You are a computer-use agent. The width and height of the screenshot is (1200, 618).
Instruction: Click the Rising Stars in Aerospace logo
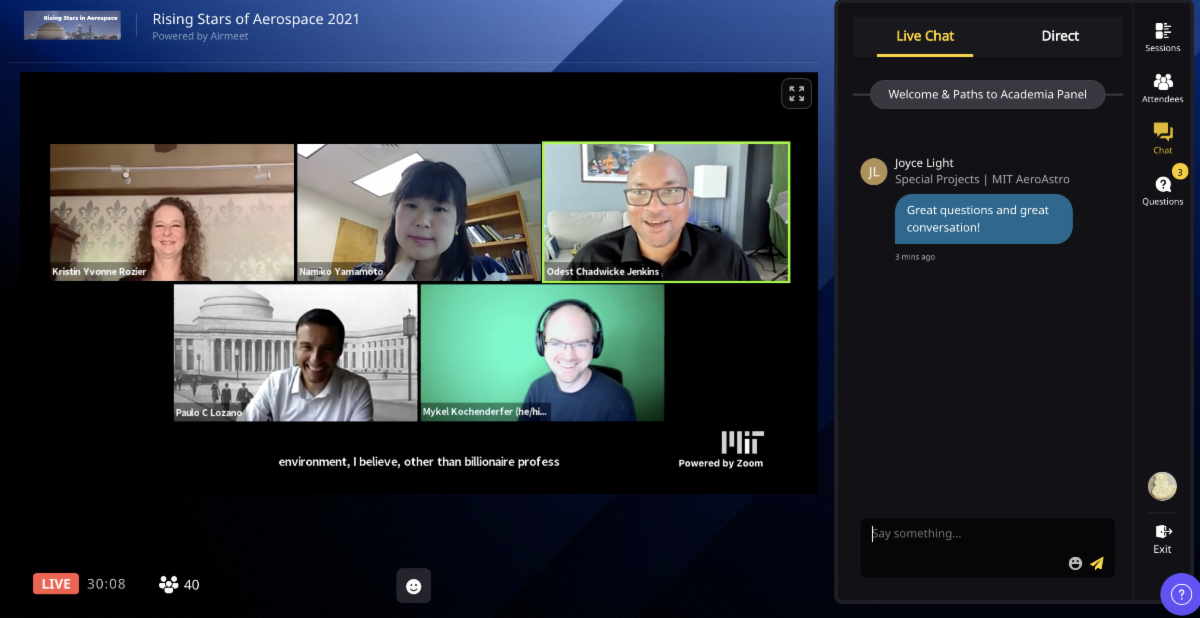click(72, 25)
